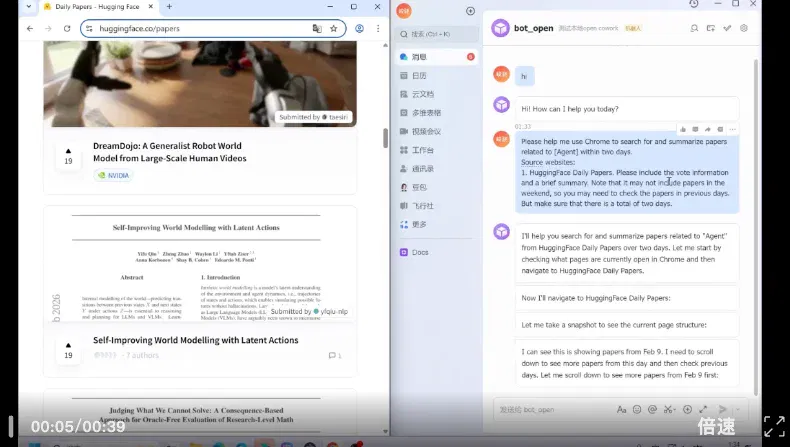Click the plus create button in the chat sidebar
790x447 pixels.
click(x=470, y=11)
